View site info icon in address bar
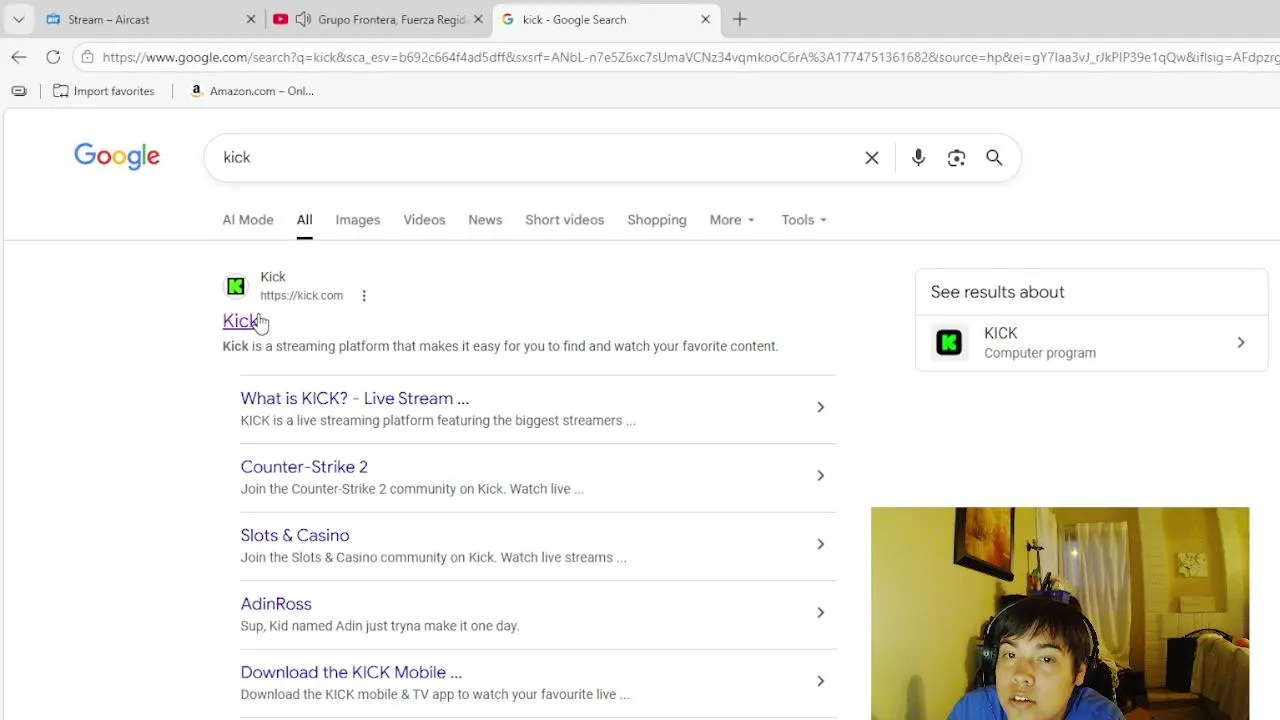 click(88, 57)
